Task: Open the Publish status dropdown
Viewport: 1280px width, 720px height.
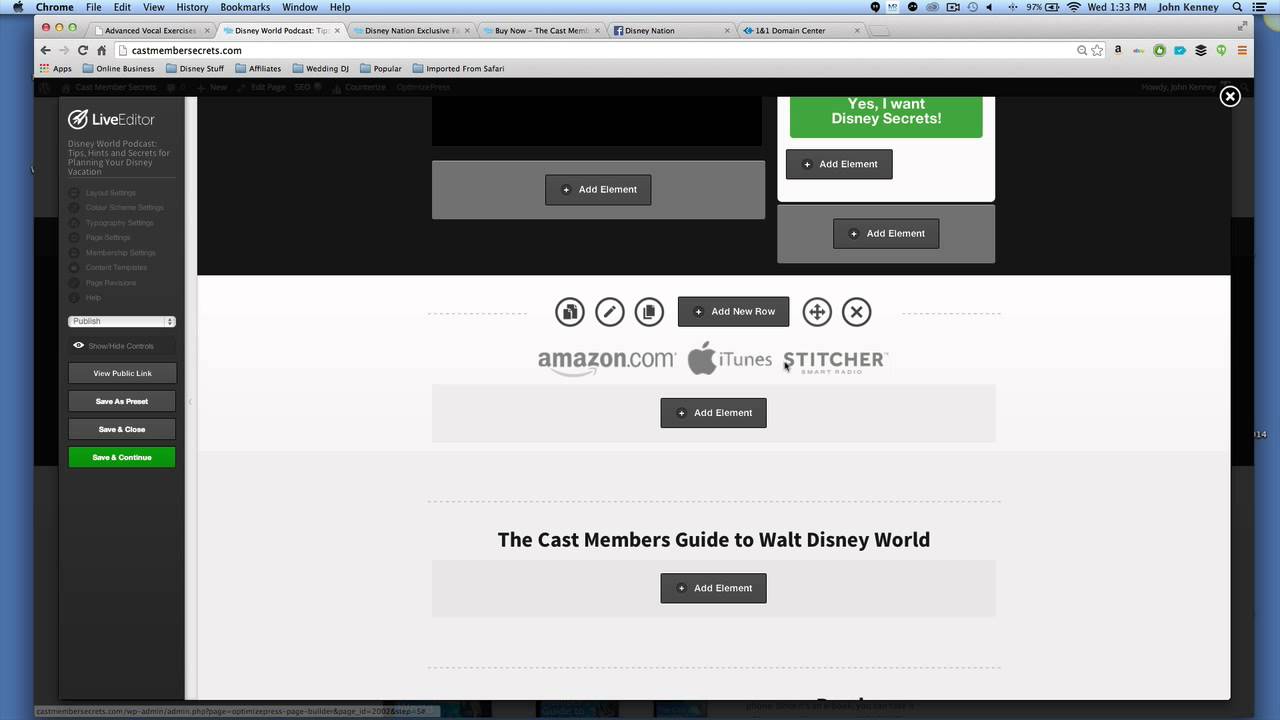Action: [122, 321]
